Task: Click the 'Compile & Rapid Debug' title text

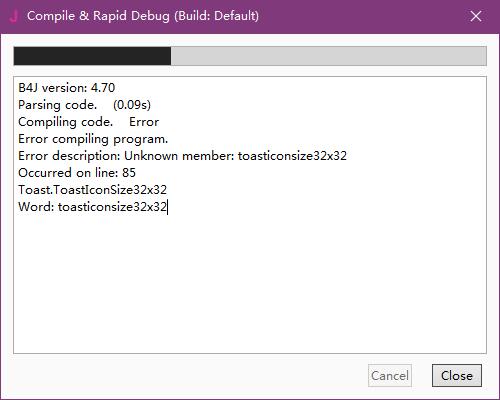Action: tap(98, 16)
